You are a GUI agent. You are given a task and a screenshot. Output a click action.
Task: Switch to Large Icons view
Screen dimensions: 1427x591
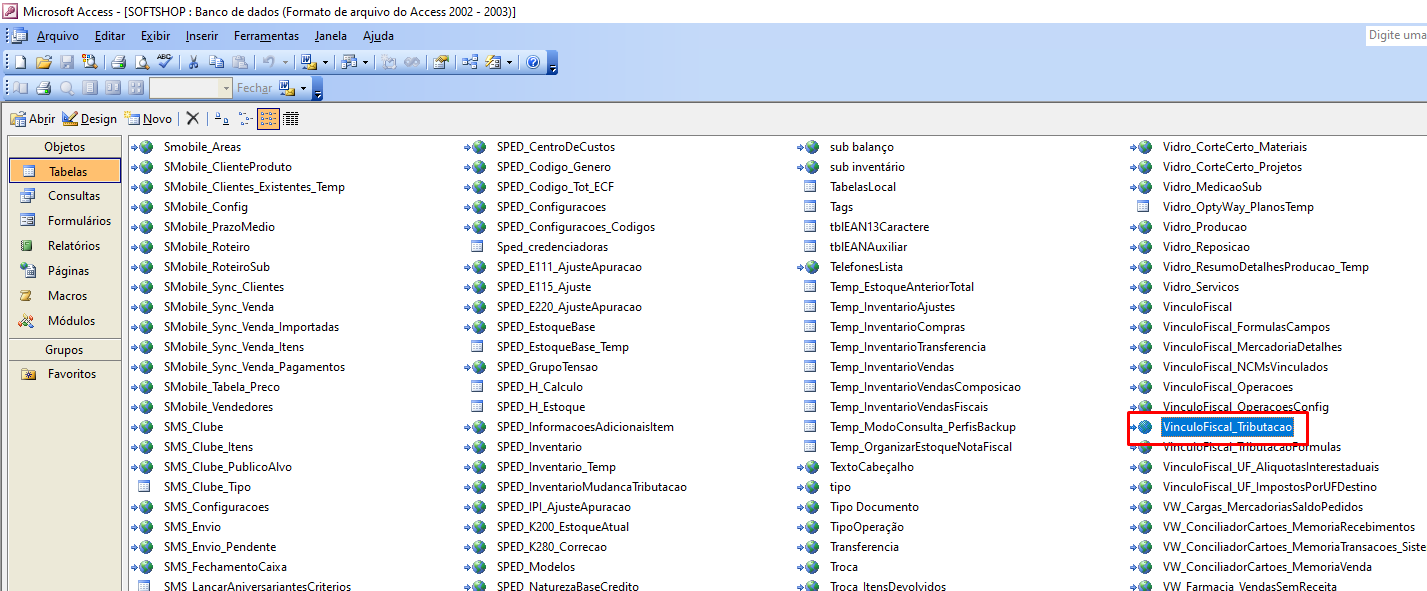click(221, 119)
